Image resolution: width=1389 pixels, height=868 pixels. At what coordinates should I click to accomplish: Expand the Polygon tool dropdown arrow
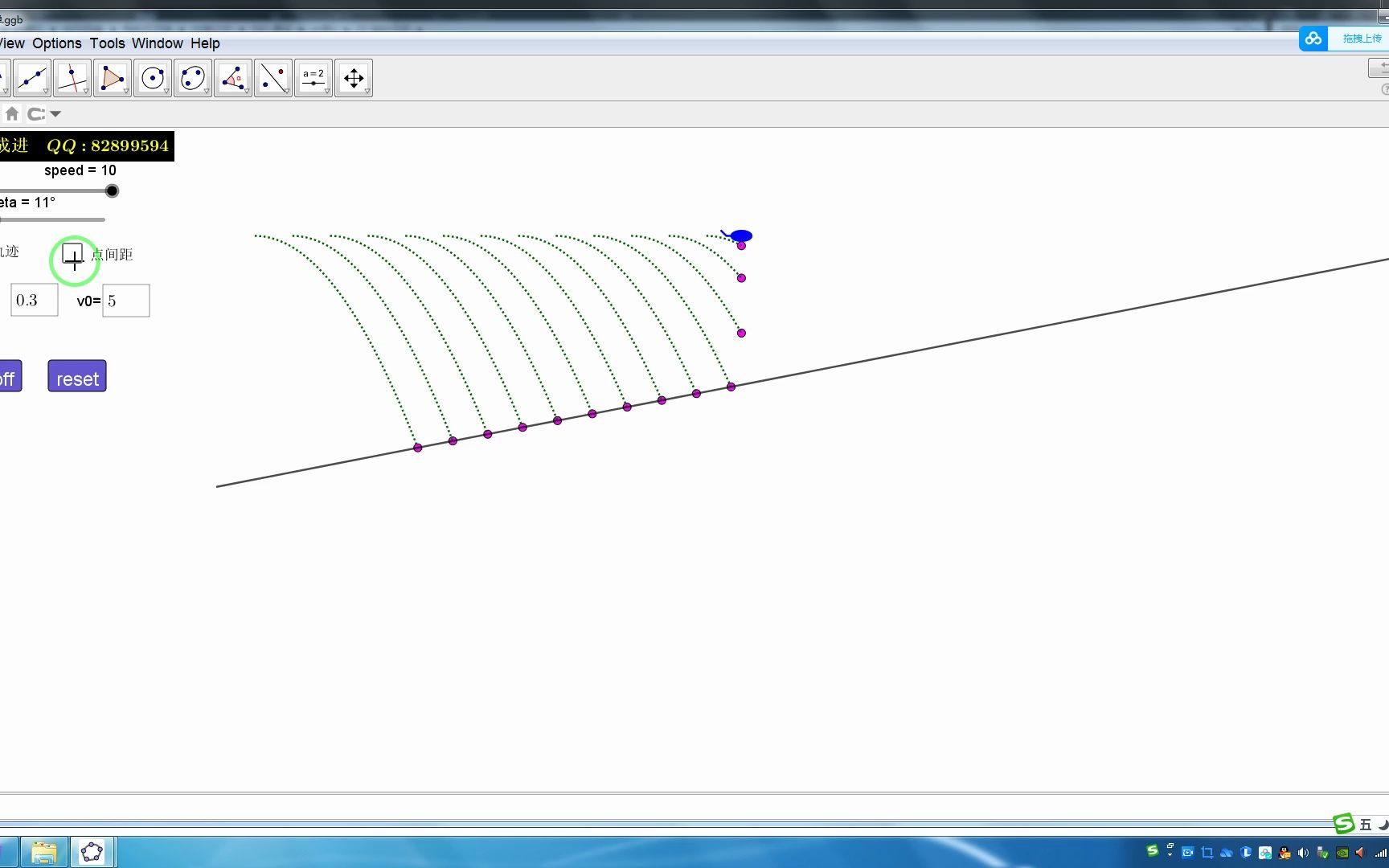(126, 92)
